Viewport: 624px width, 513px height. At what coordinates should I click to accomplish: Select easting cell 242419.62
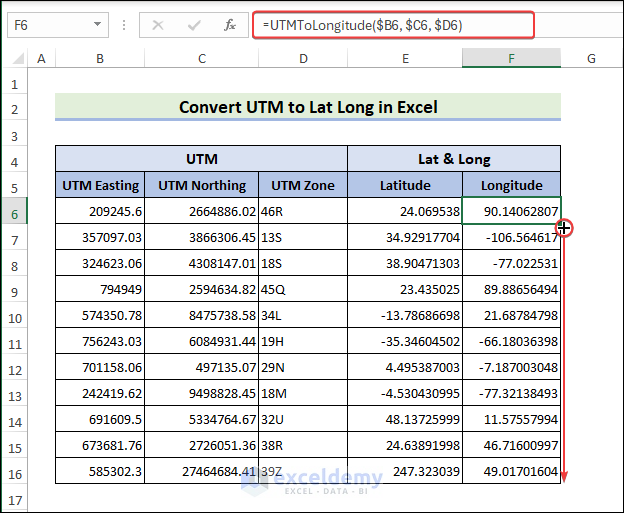click(x=100, y=393)
